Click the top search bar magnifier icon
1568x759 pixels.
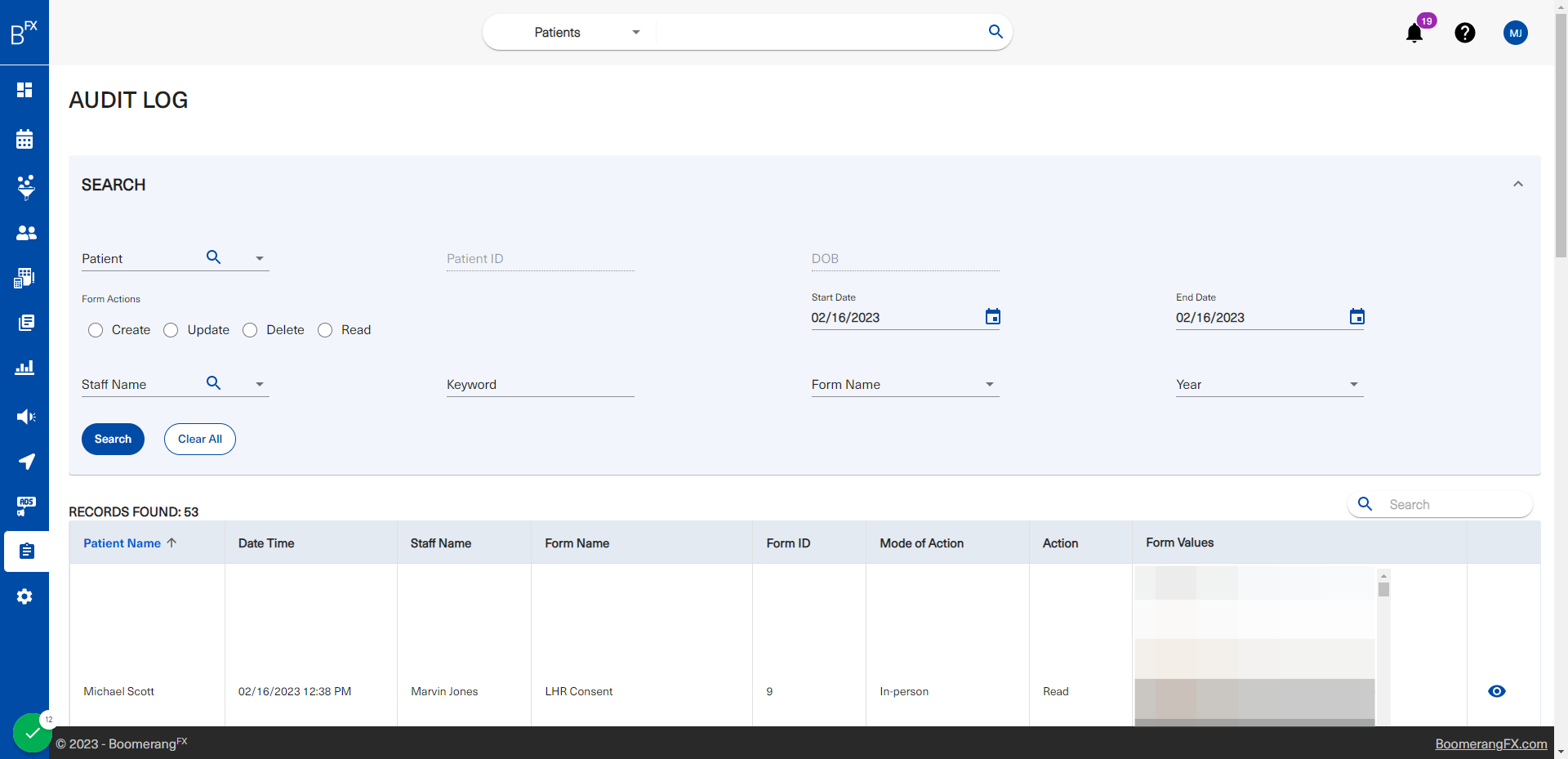click(x=996, y=32)
